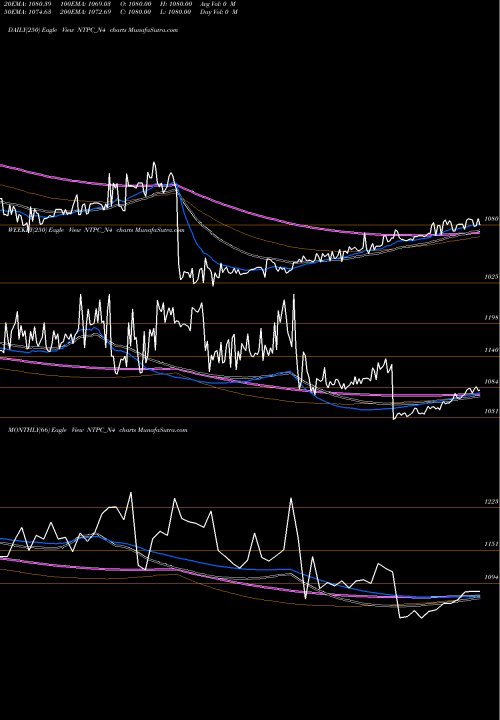Select the open price 'O:' value
The image size is (500, 720).
pyautogui.click(x=139, y=4)
